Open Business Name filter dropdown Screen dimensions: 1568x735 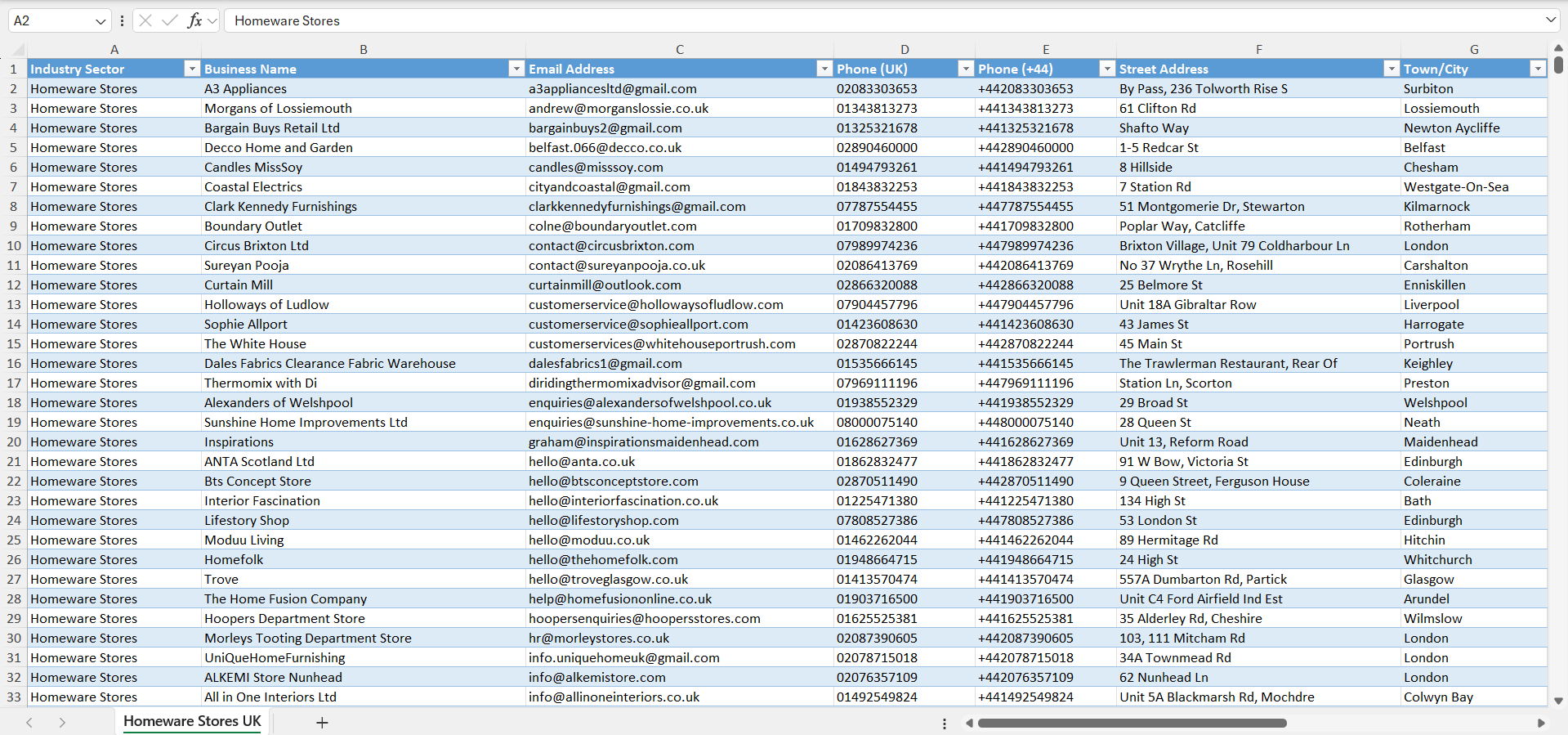pos(516,69)
